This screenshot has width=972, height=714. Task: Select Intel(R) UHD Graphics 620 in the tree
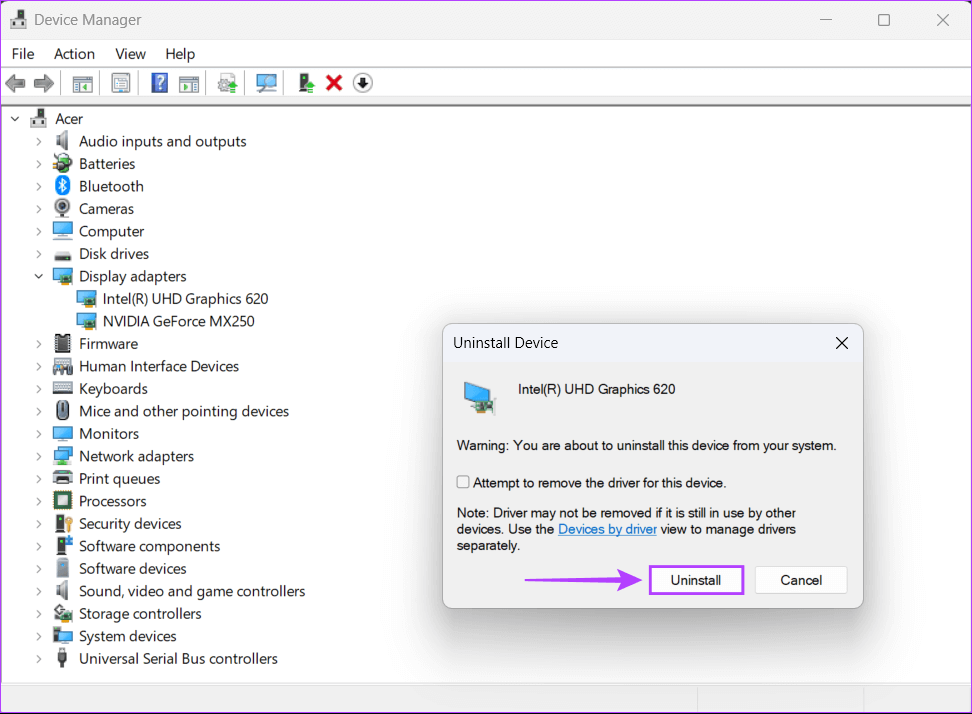click(x=185, y=299)
